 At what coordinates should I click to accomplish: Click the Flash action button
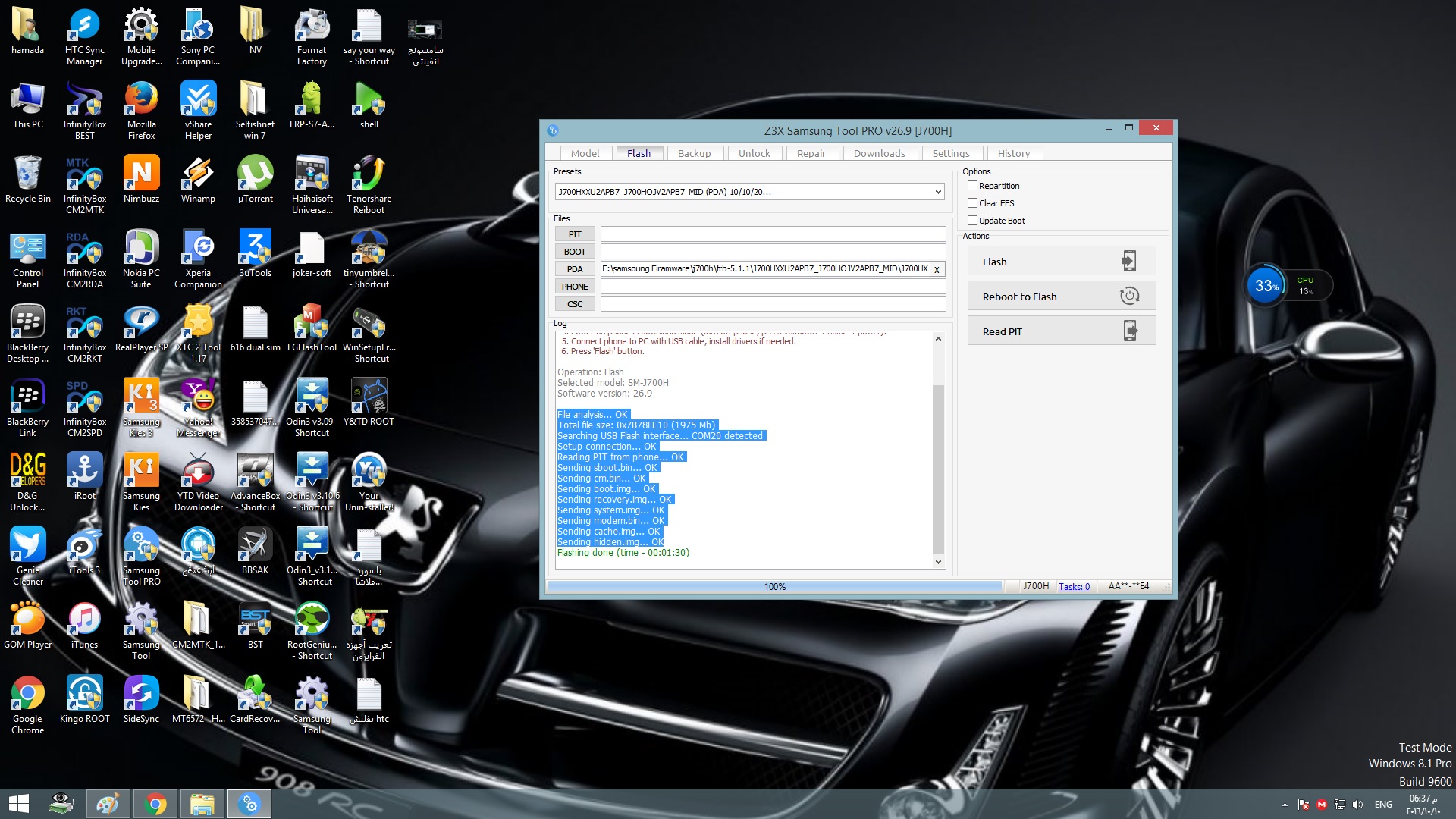point(1061,262)
